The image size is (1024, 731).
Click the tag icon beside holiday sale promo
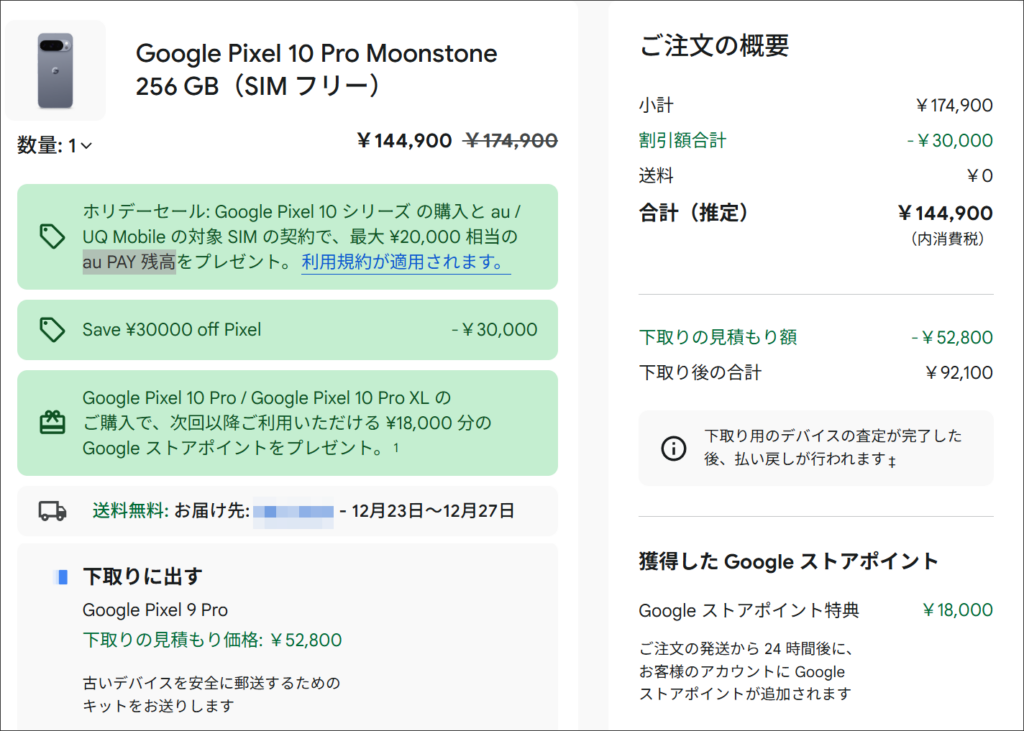[x=52, y=237]
